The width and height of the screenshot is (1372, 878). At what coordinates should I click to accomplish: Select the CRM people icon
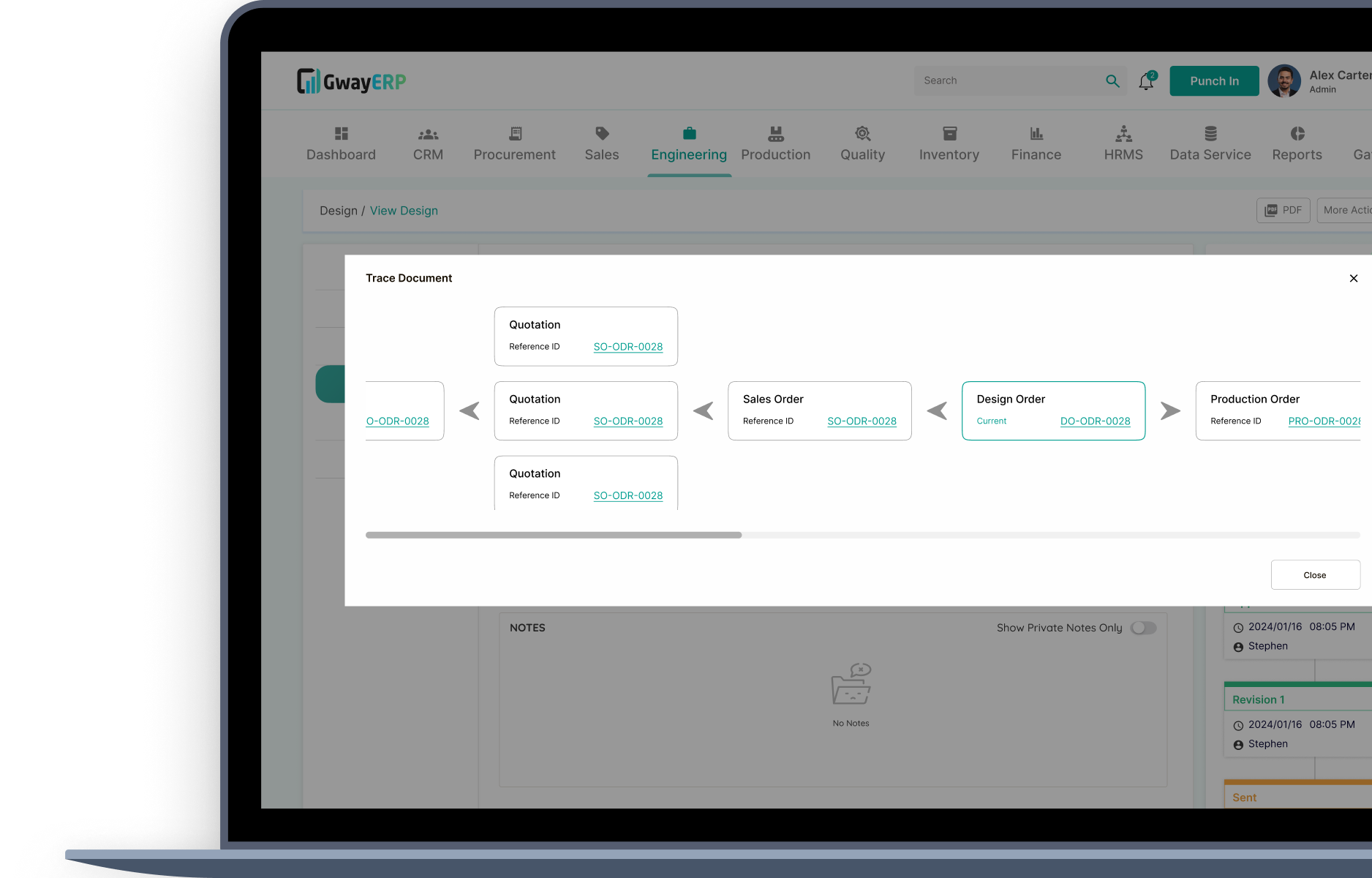click(427, 133)
